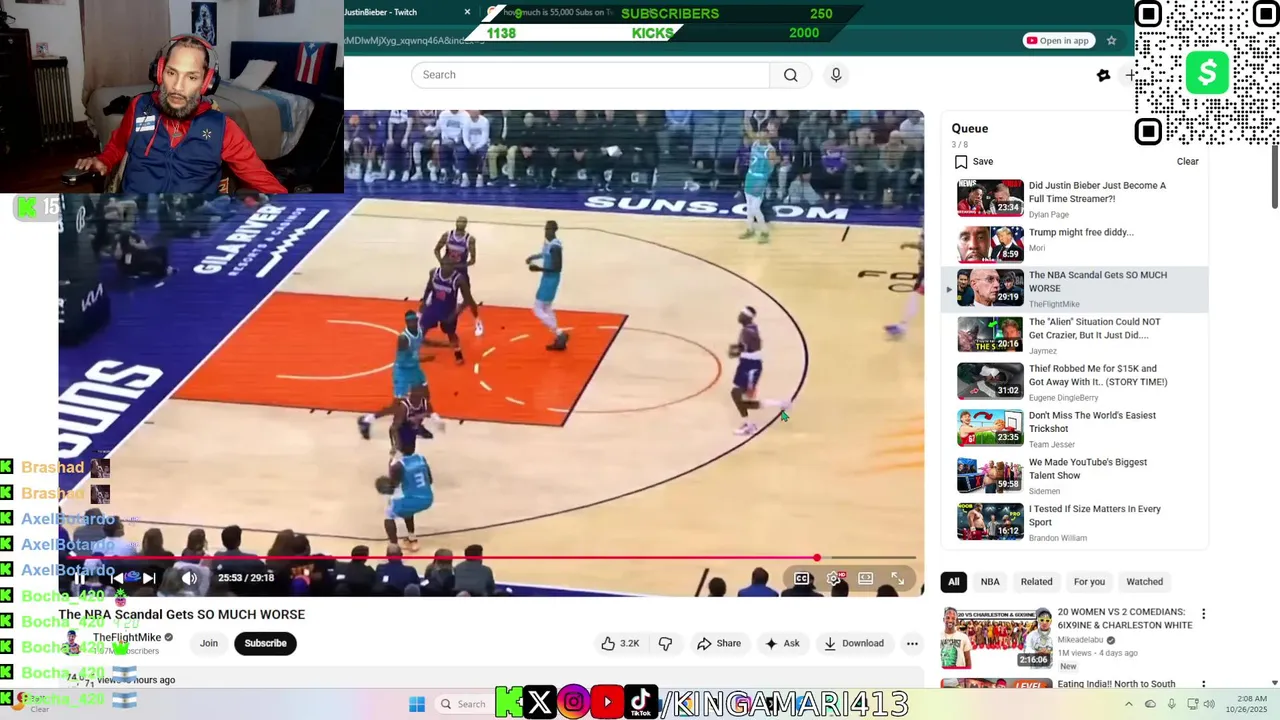Viewport: 1280px width, 720px height.
Task: Click the scrollbar down arrow
Action: pyautogui.click(x=1274, y=683)
